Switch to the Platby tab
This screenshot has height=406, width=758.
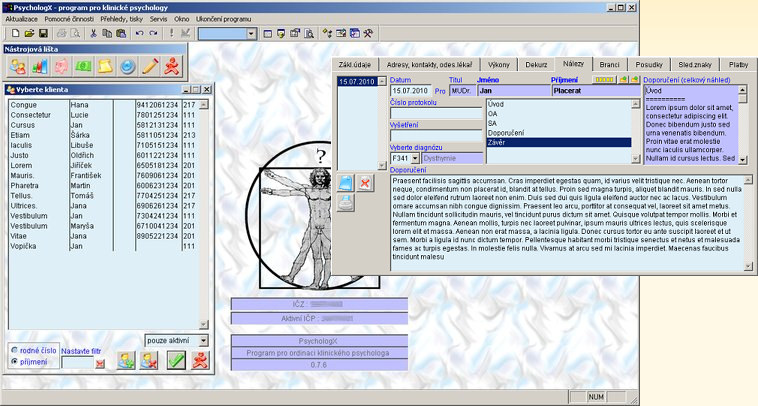738,65
